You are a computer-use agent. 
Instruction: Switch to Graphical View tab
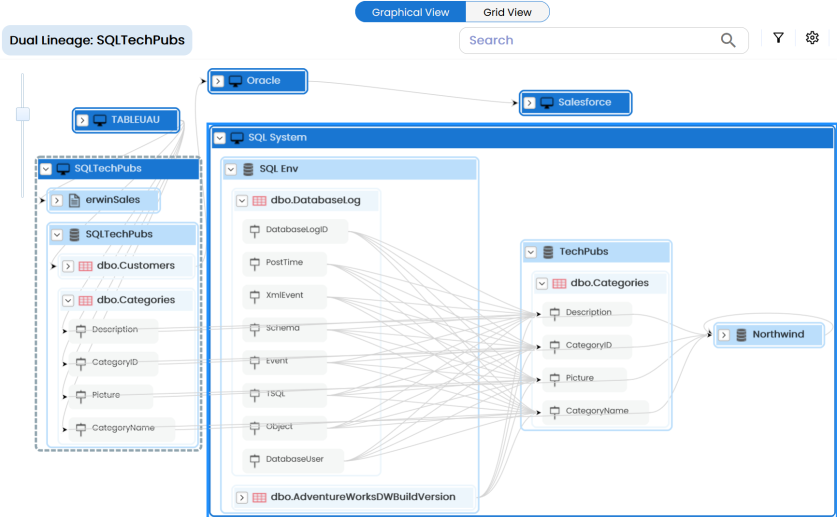[410, 12]
